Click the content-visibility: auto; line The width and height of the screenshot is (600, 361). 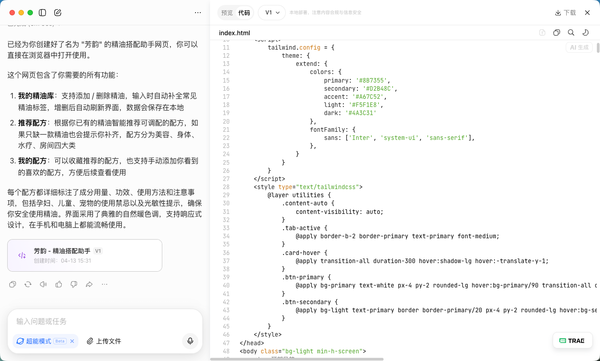[339, 212]
